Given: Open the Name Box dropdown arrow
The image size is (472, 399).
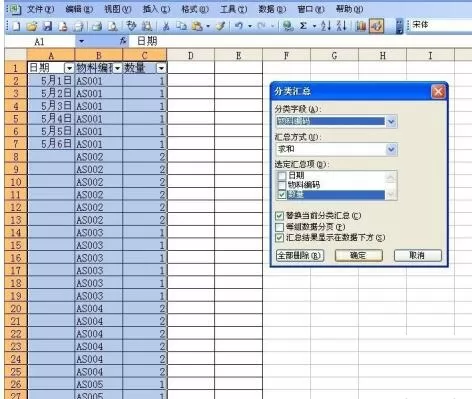Looking at the screenshot, I should [82, 41].
